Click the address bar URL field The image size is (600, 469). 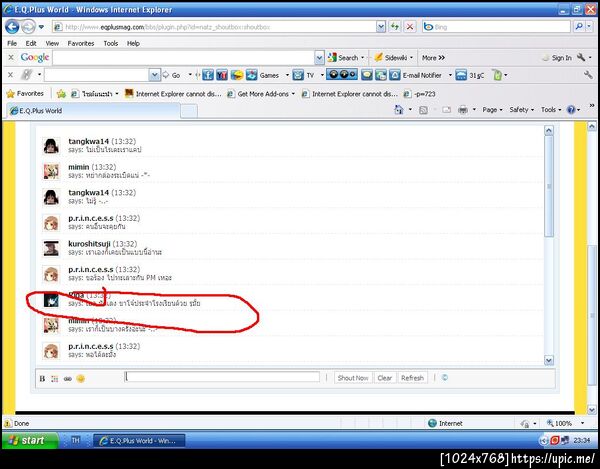click(213, 27)
